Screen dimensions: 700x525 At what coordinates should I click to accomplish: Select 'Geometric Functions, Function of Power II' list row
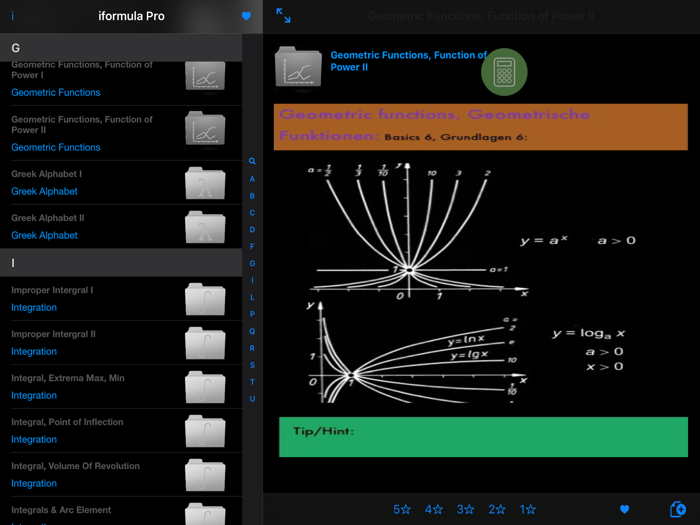click(x=121, y=133)
